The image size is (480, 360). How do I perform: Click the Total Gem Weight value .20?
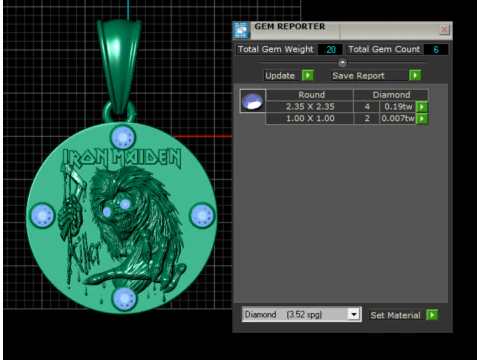pyautogui.click(x=330, y=49)
